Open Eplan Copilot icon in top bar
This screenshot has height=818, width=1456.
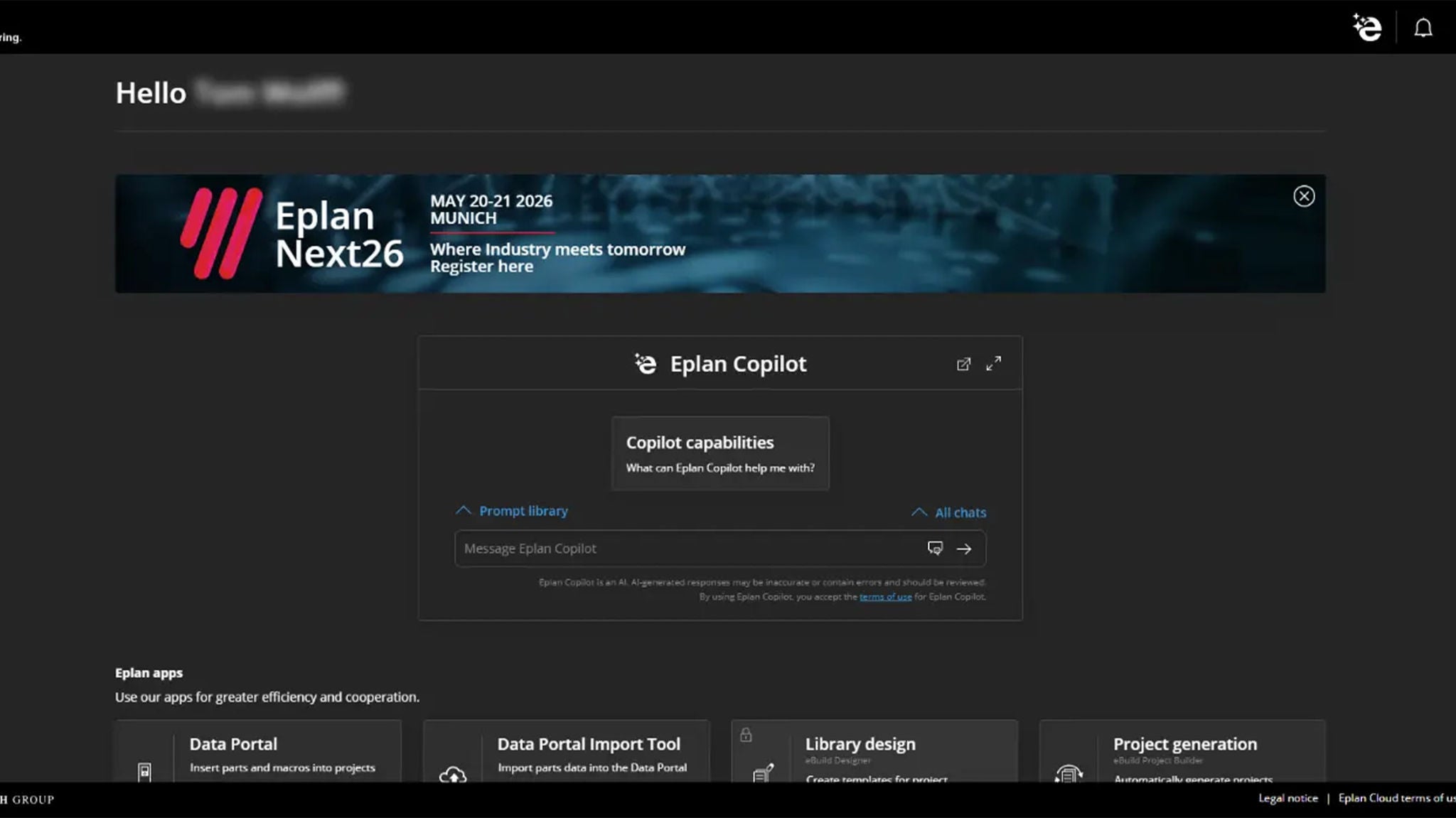click(1366, 28)
